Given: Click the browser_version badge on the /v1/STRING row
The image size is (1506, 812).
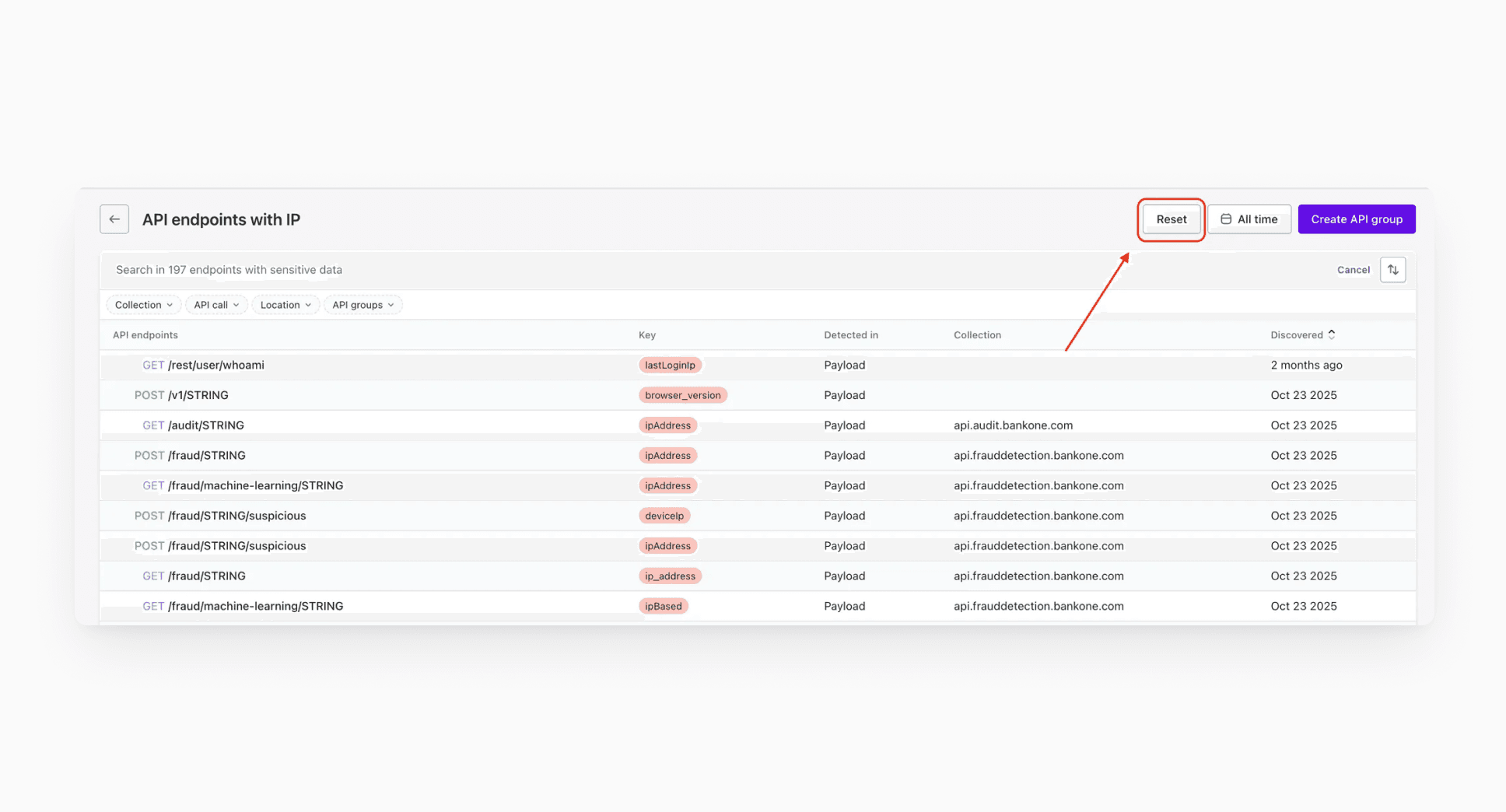Looking at the screenshot, I should [x=682, y=394].
